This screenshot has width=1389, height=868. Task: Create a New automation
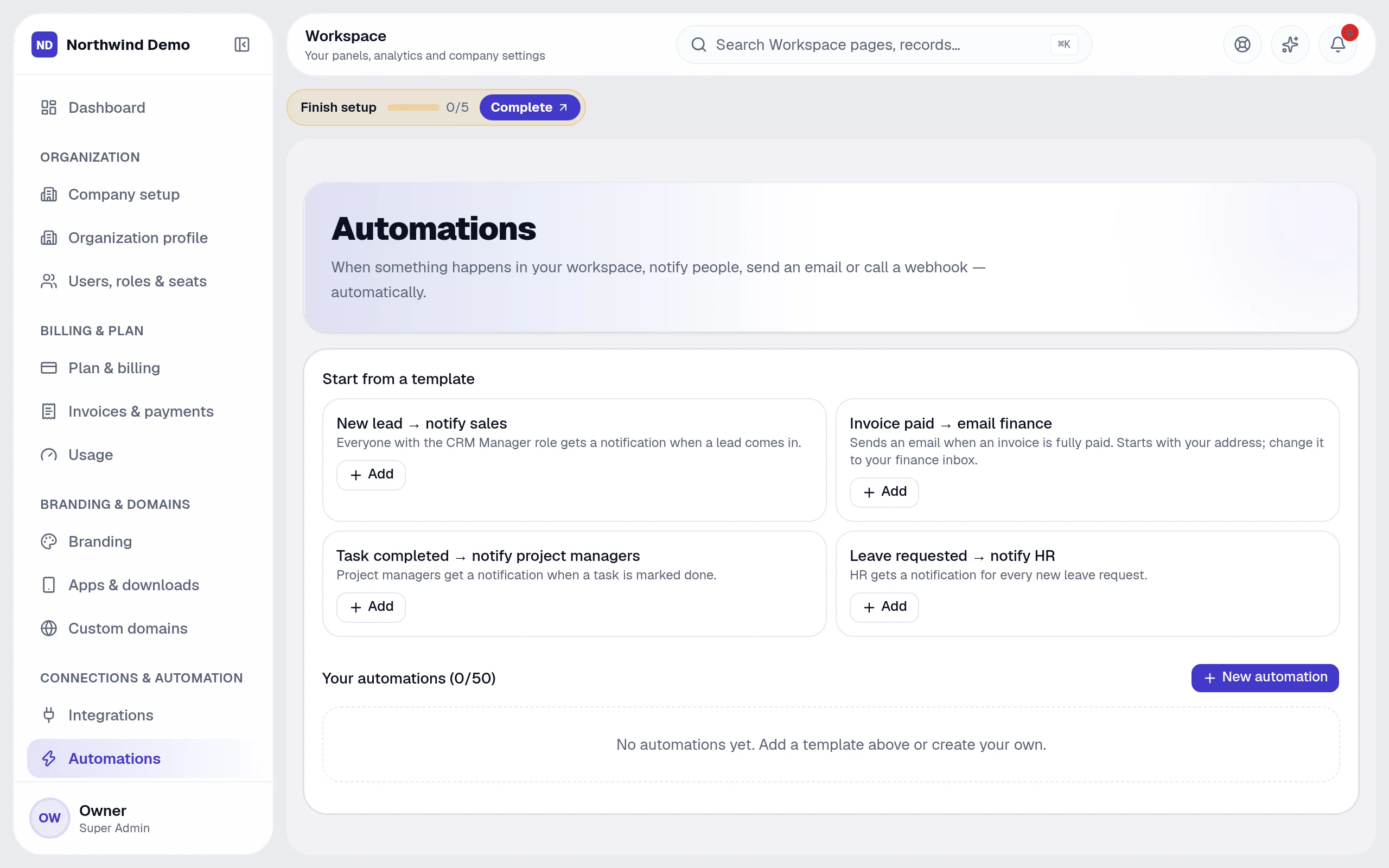[1265, 678]
